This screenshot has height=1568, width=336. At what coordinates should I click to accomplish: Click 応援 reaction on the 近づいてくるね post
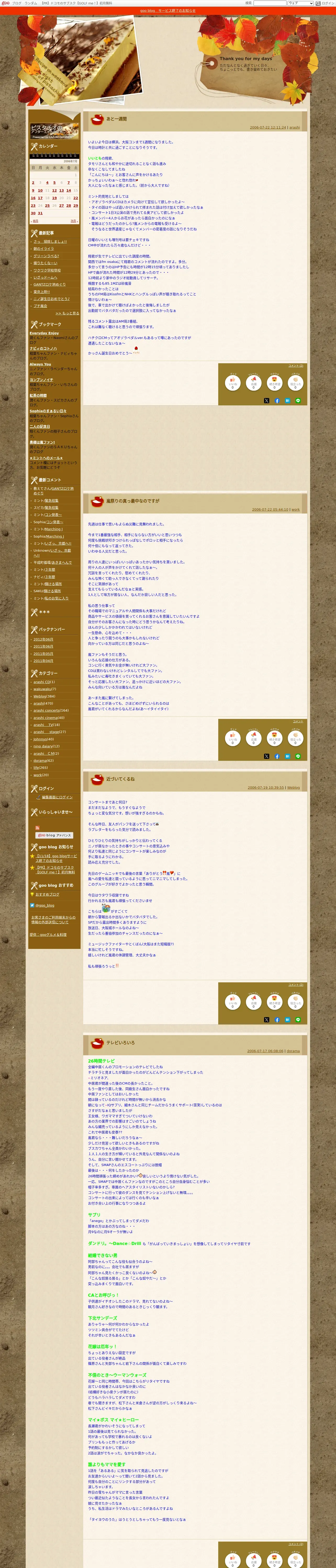(x=254, y=1001)
